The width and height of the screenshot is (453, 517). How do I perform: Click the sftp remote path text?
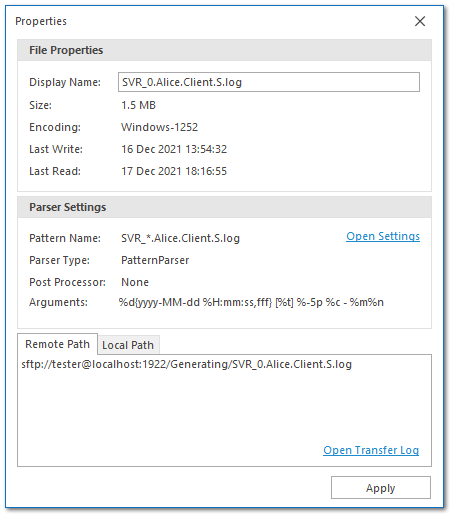pyautogui.click(x=186, y=364)
